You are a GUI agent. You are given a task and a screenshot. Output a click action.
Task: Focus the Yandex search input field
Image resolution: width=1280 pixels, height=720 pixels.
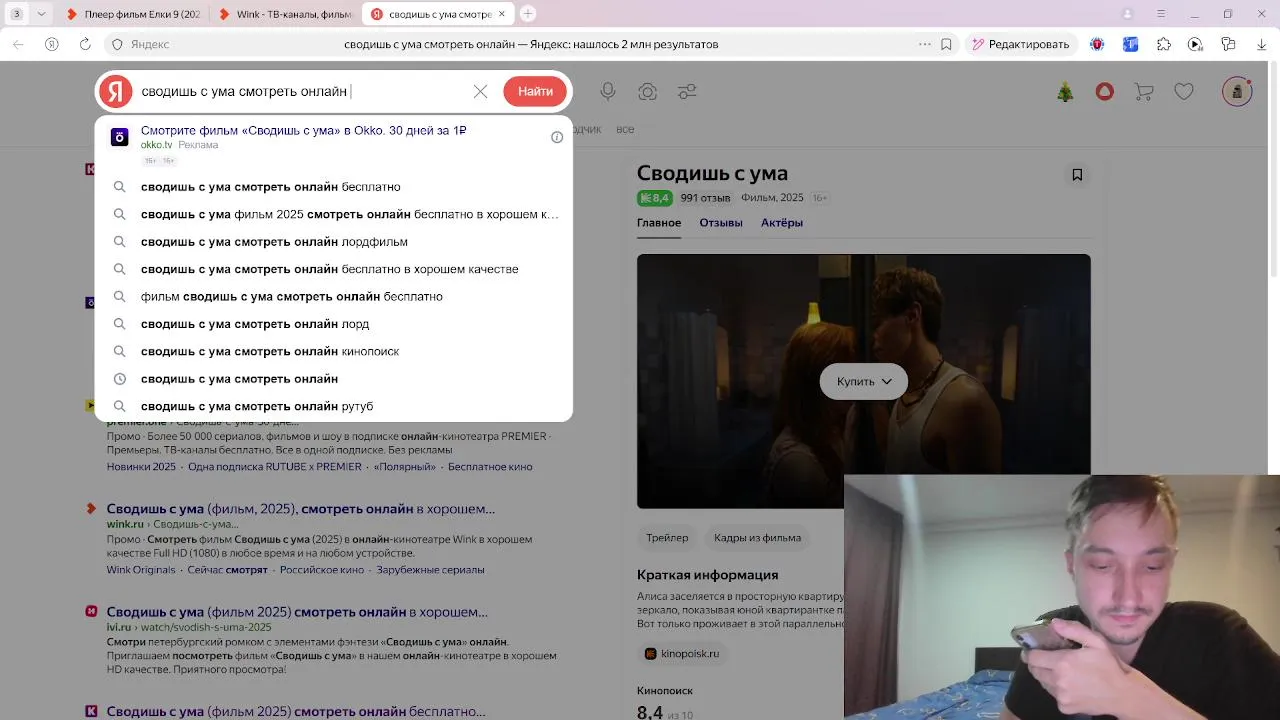point(303,91)
